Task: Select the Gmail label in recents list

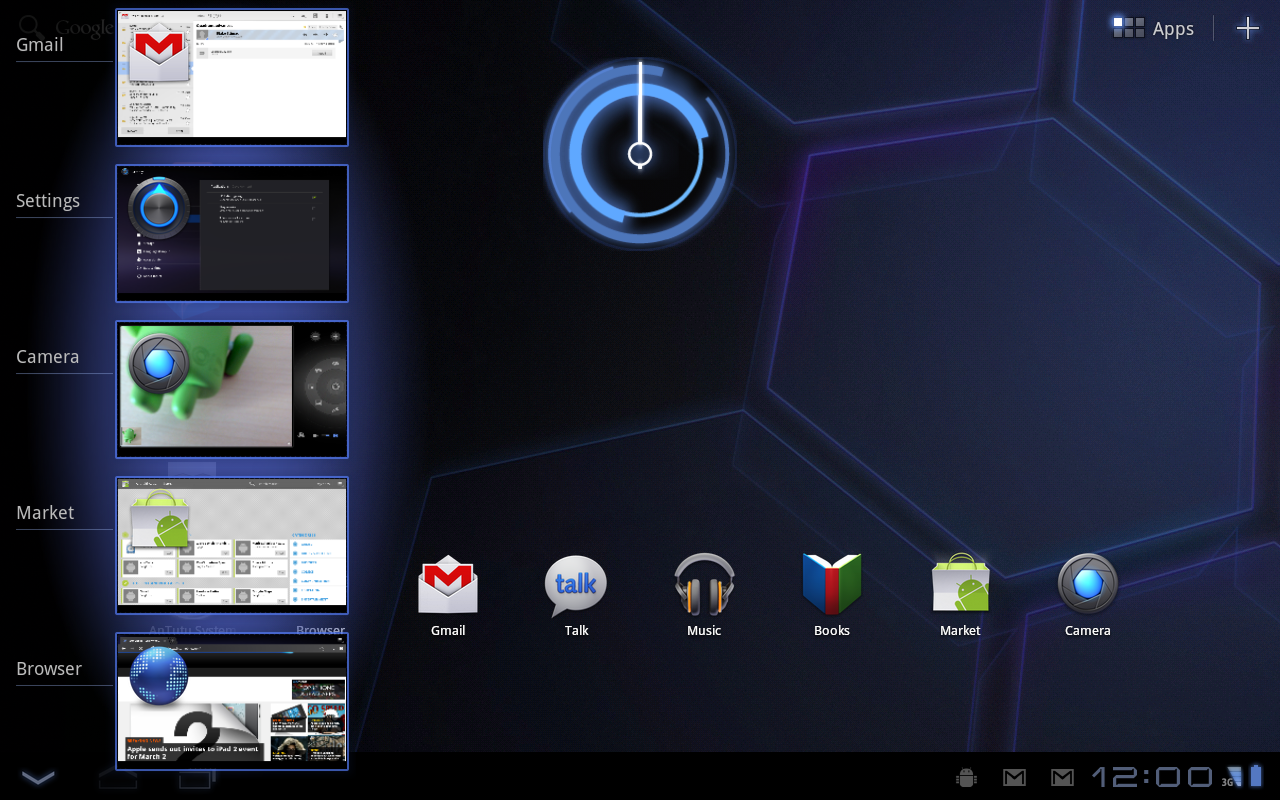Action: point(40,45)
